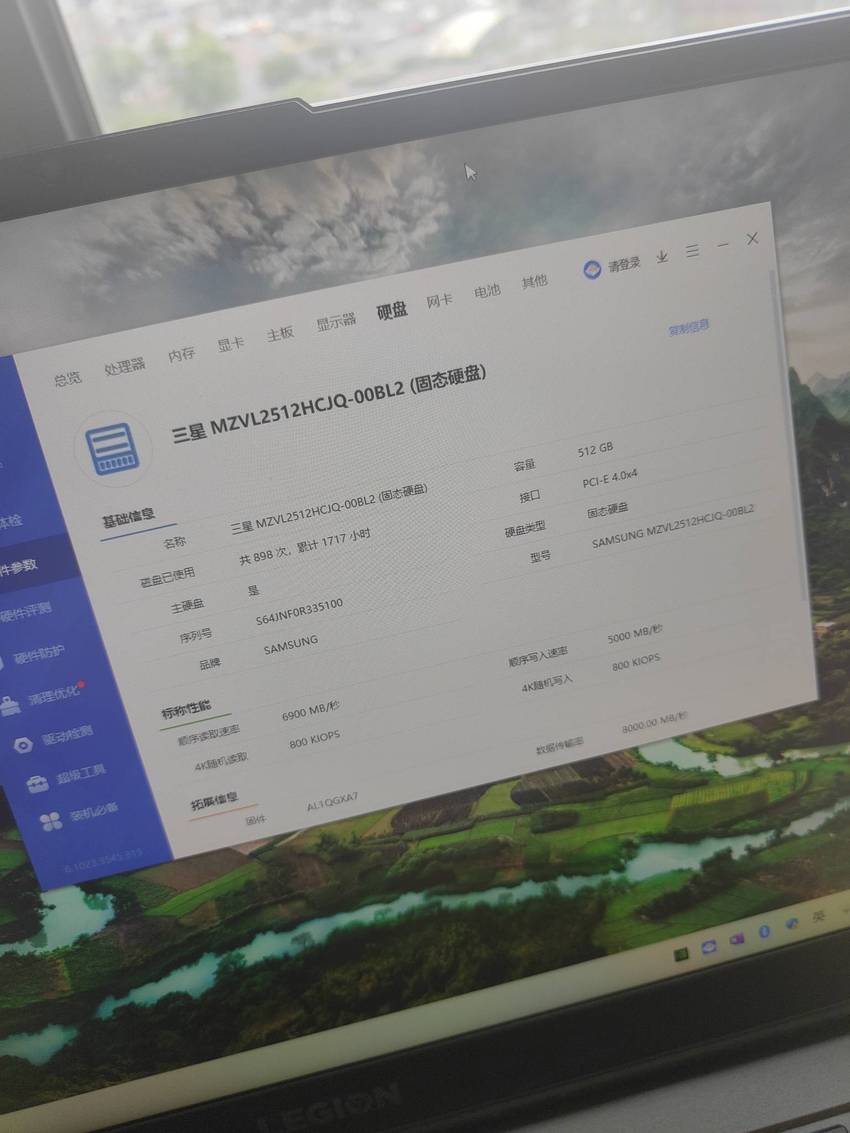850x1133 pixels.
Task: Click the sequential write value 5000 MB/秒
Action: tap(635, 634)
